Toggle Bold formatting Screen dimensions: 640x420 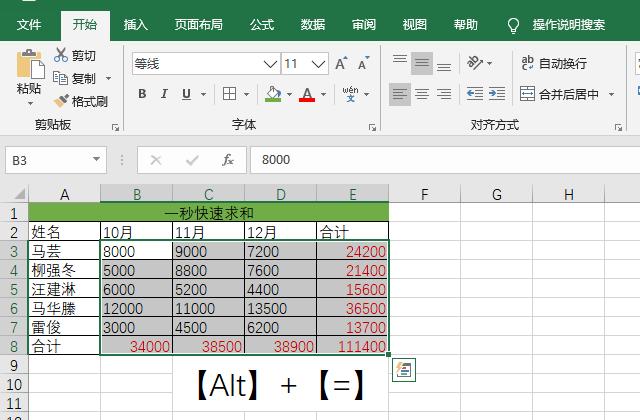point(142,94)
